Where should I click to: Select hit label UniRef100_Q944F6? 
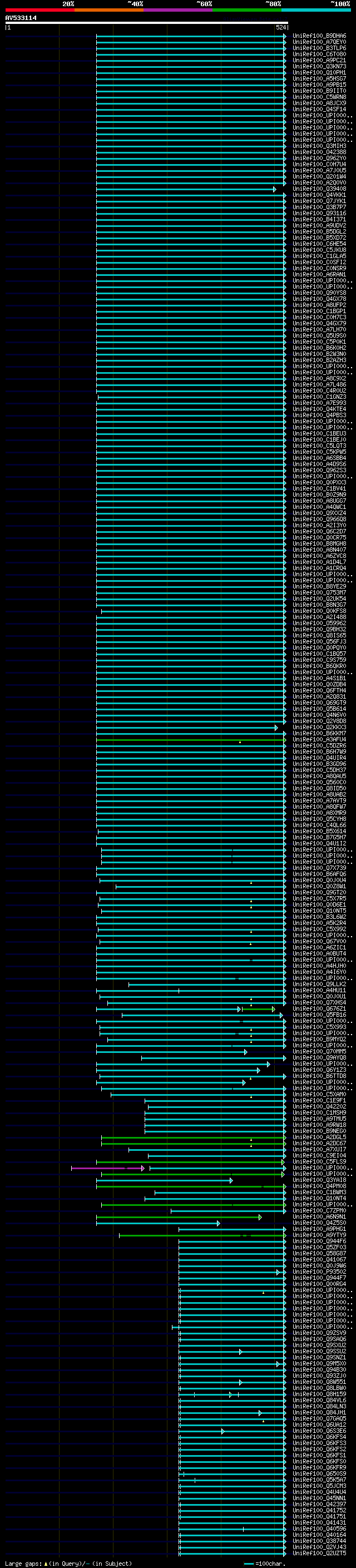point(319,1240)
